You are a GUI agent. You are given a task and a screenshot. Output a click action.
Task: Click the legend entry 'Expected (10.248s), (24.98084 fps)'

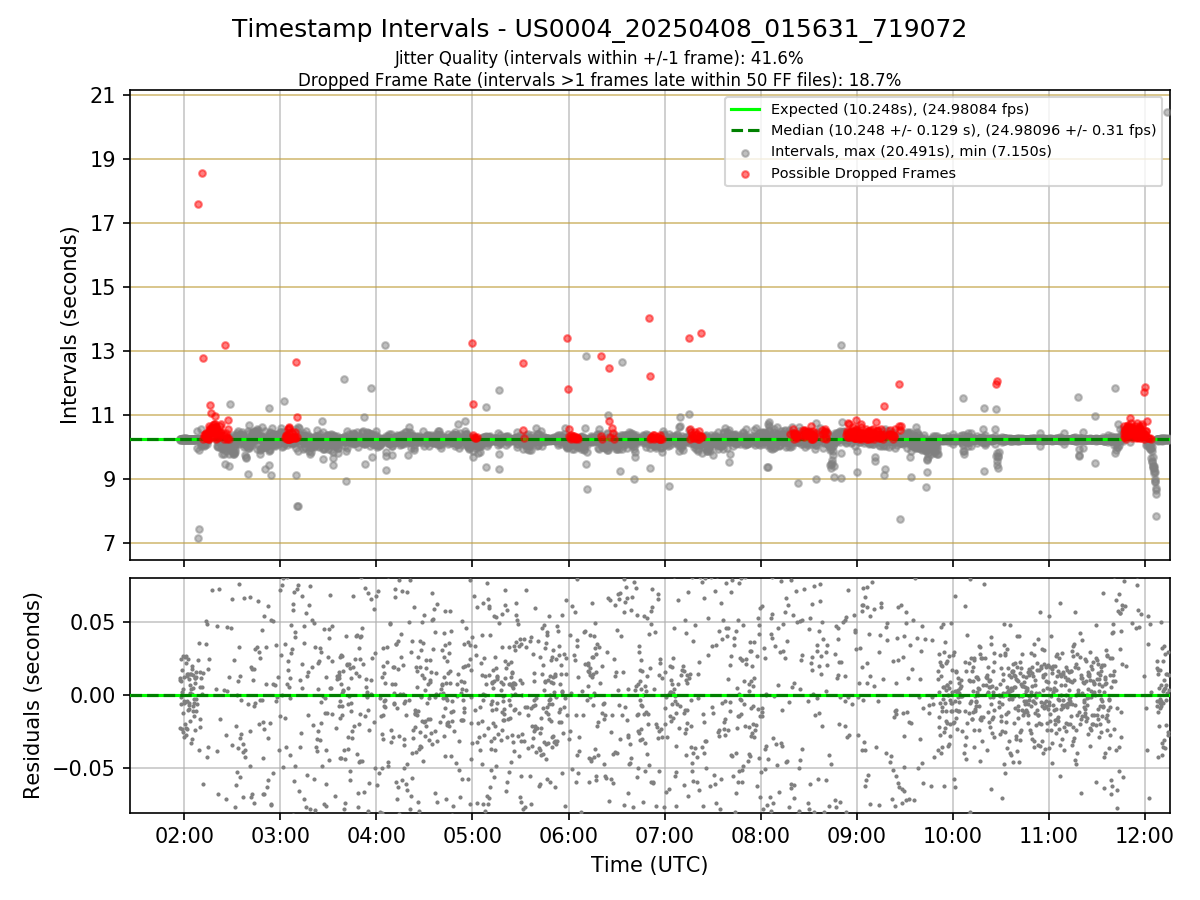pyautogui.click(x=900, y=109)
